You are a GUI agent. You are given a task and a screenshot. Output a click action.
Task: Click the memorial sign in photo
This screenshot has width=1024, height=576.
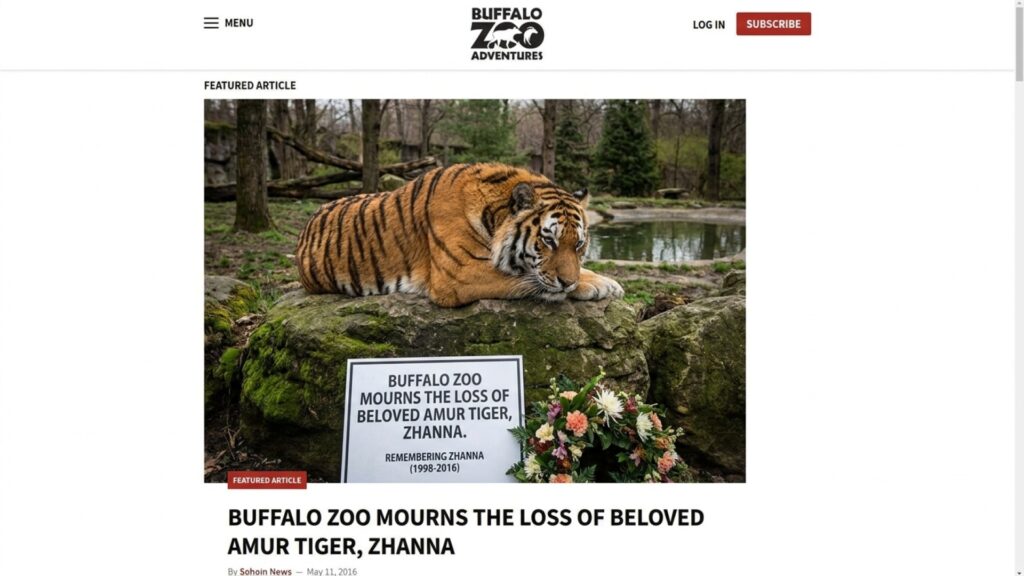click(434, 420)
